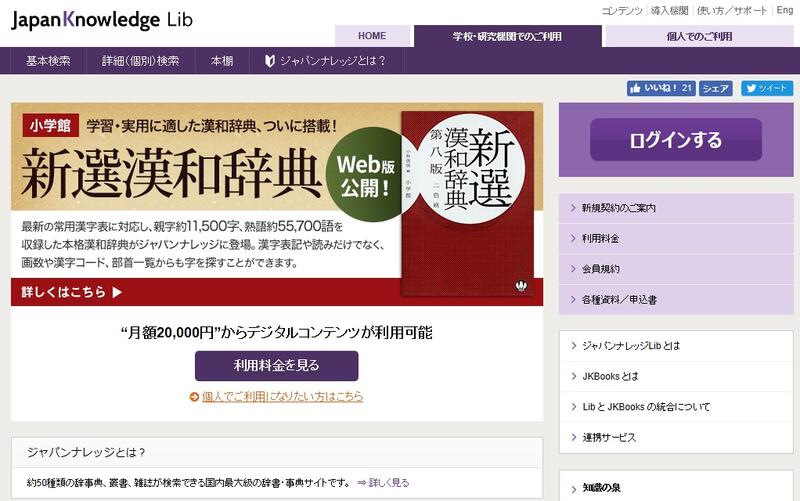800x501 pixels.
Task: Switch language via the Eng link
Action: (x=784, y=10)
